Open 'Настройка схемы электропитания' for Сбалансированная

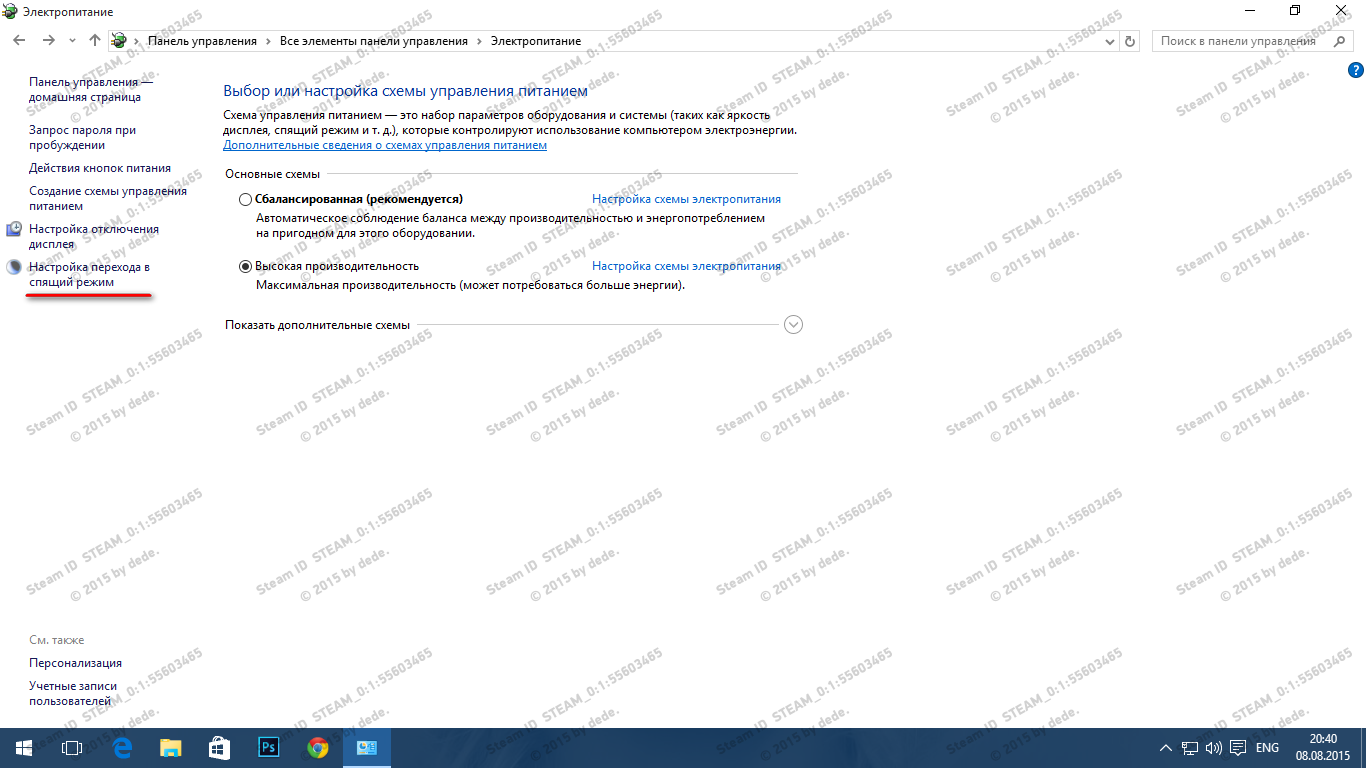tap(686, 199)
